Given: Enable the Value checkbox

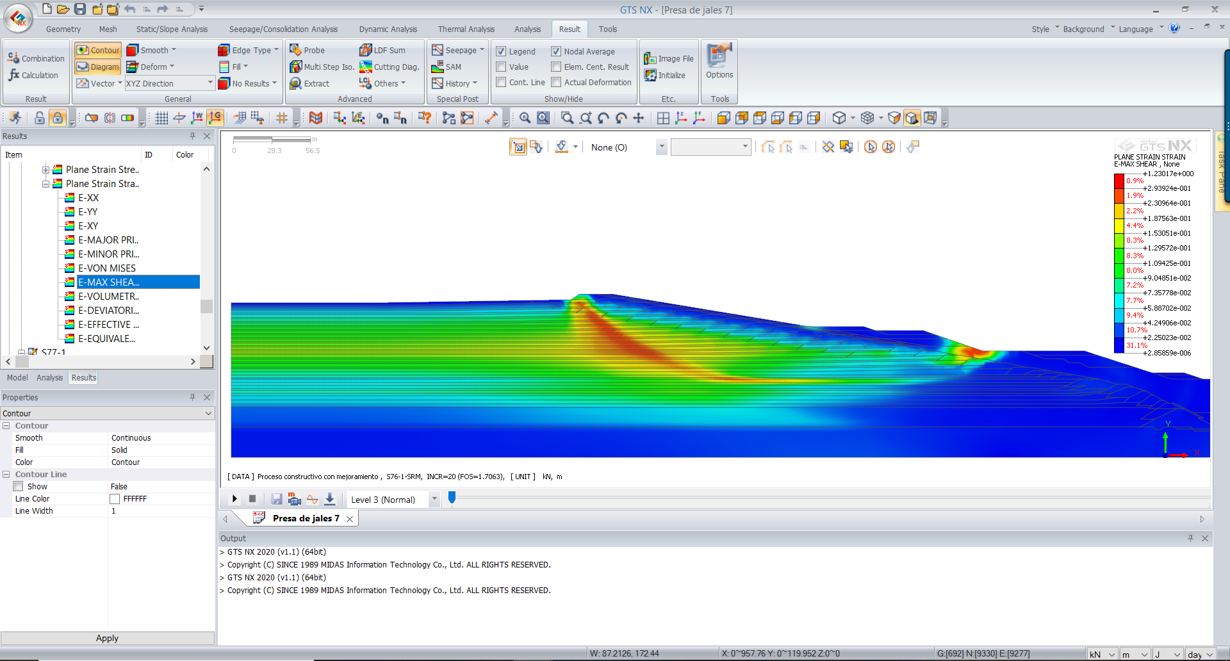Looking at the screenshot, I should point(501,67).
